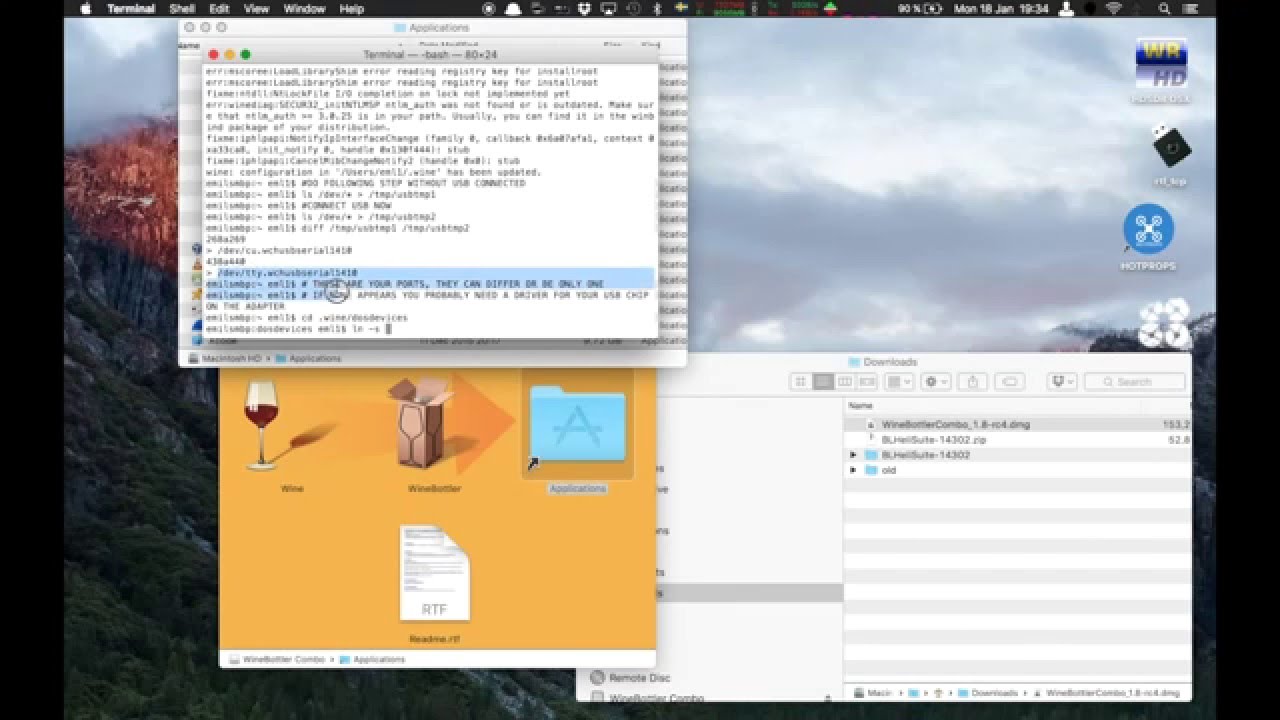Click the Name column header in Downloads
Image resolution: width=1280 pixels, height=720 pixels.
pyautogui.click(x=860, y=406)
